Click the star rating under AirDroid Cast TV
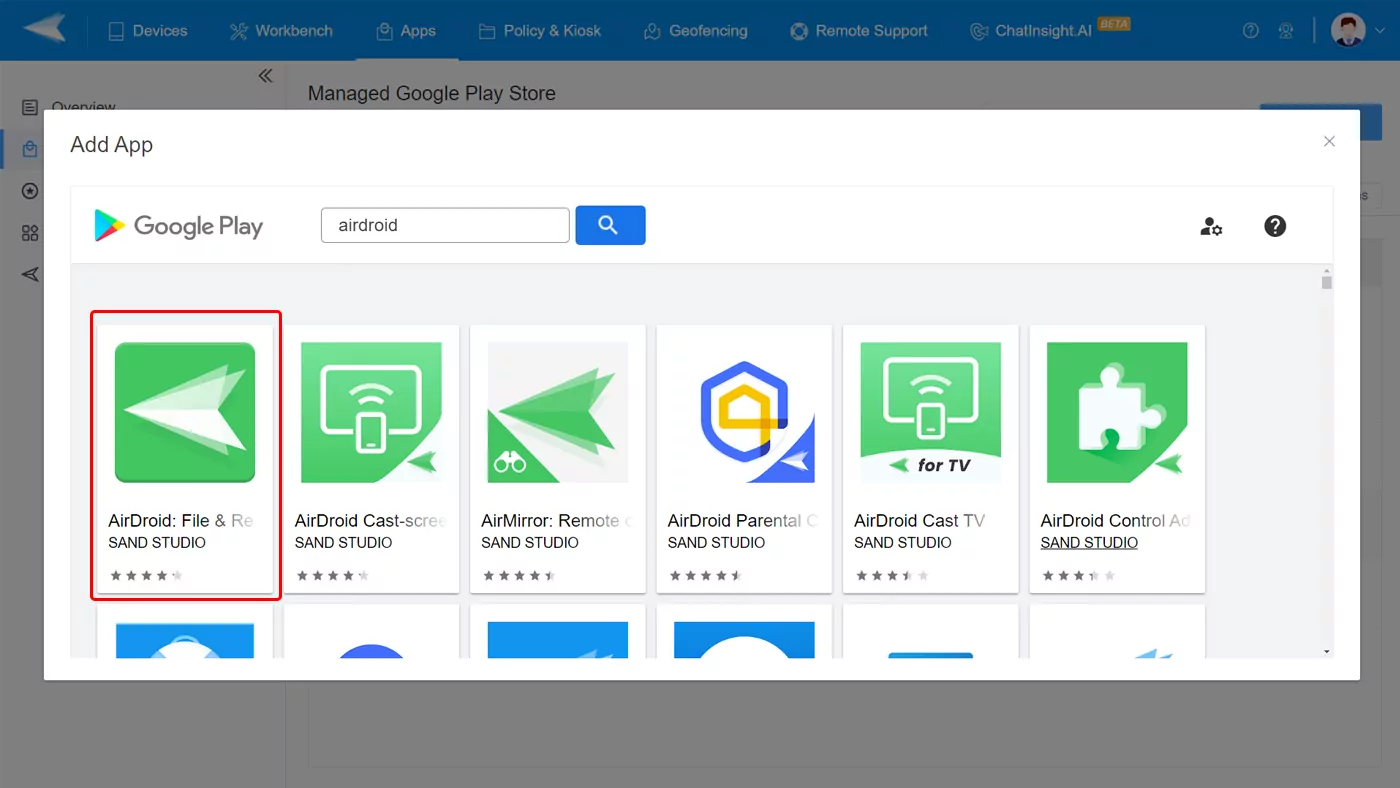This screenshot has height=788, width=1400. coord(892,576)
